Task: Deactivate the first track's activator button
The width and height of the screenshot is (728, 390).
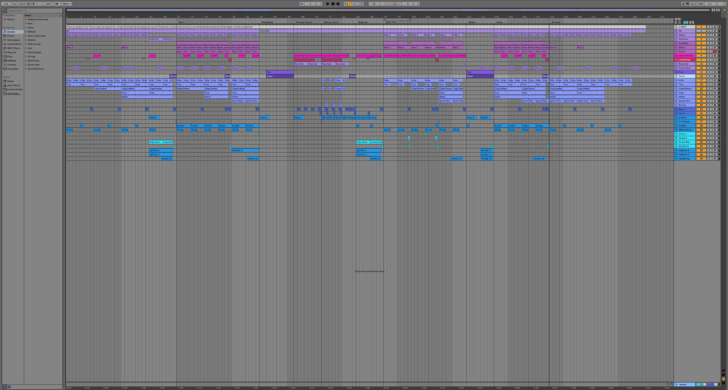Action: [699, 27]
